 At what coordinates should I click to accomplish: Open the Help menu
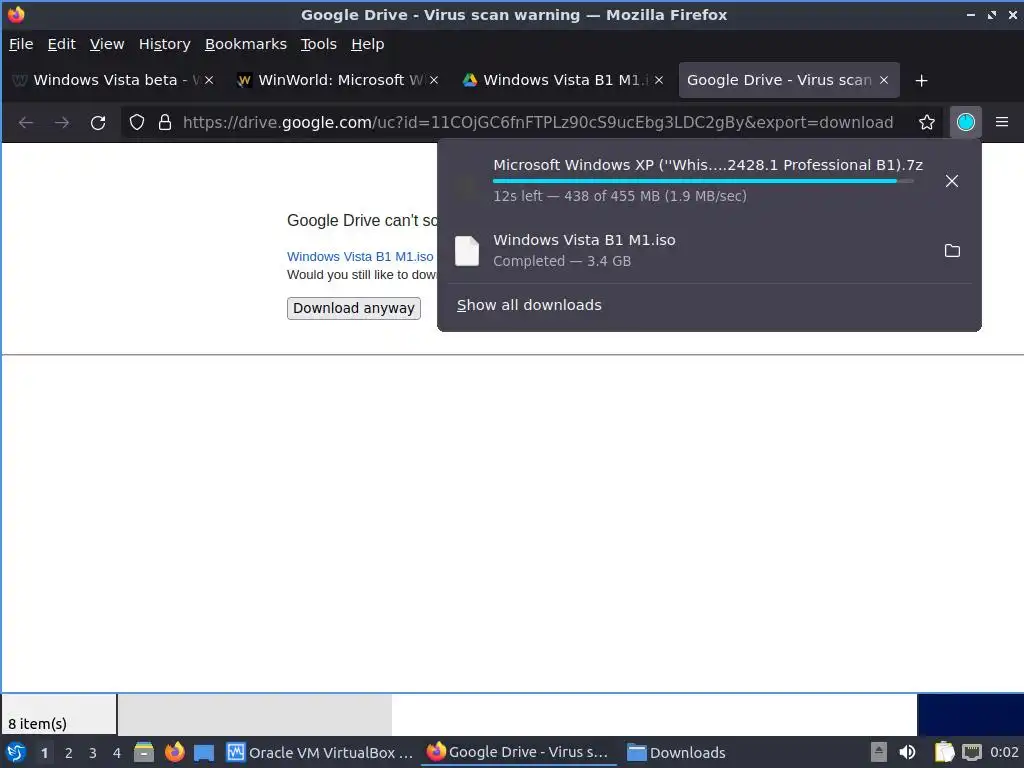point(368,44)
